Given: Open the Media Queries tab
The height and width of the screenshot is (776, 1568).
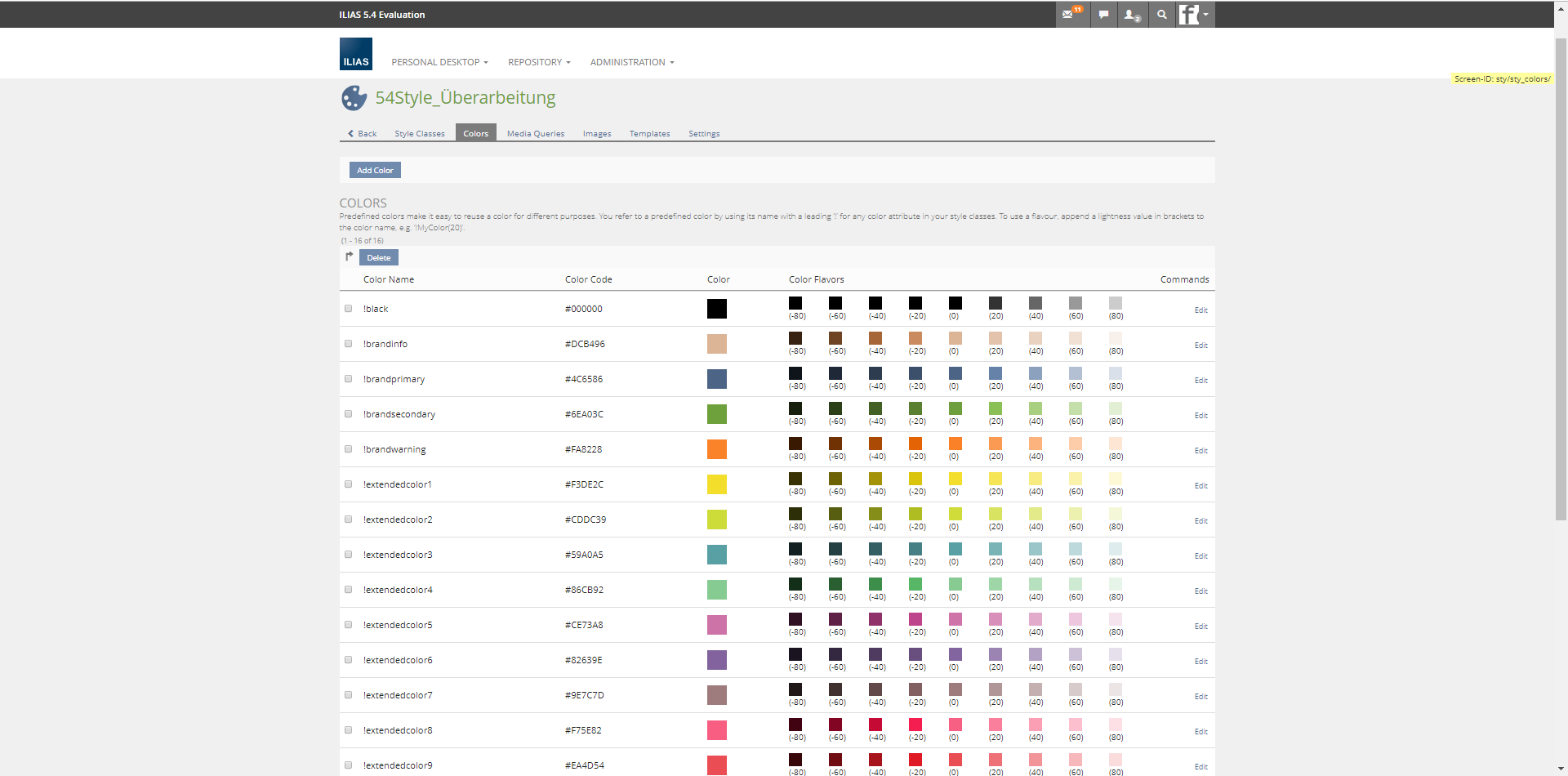Looking at the screenshot, I should click(535, 134).
